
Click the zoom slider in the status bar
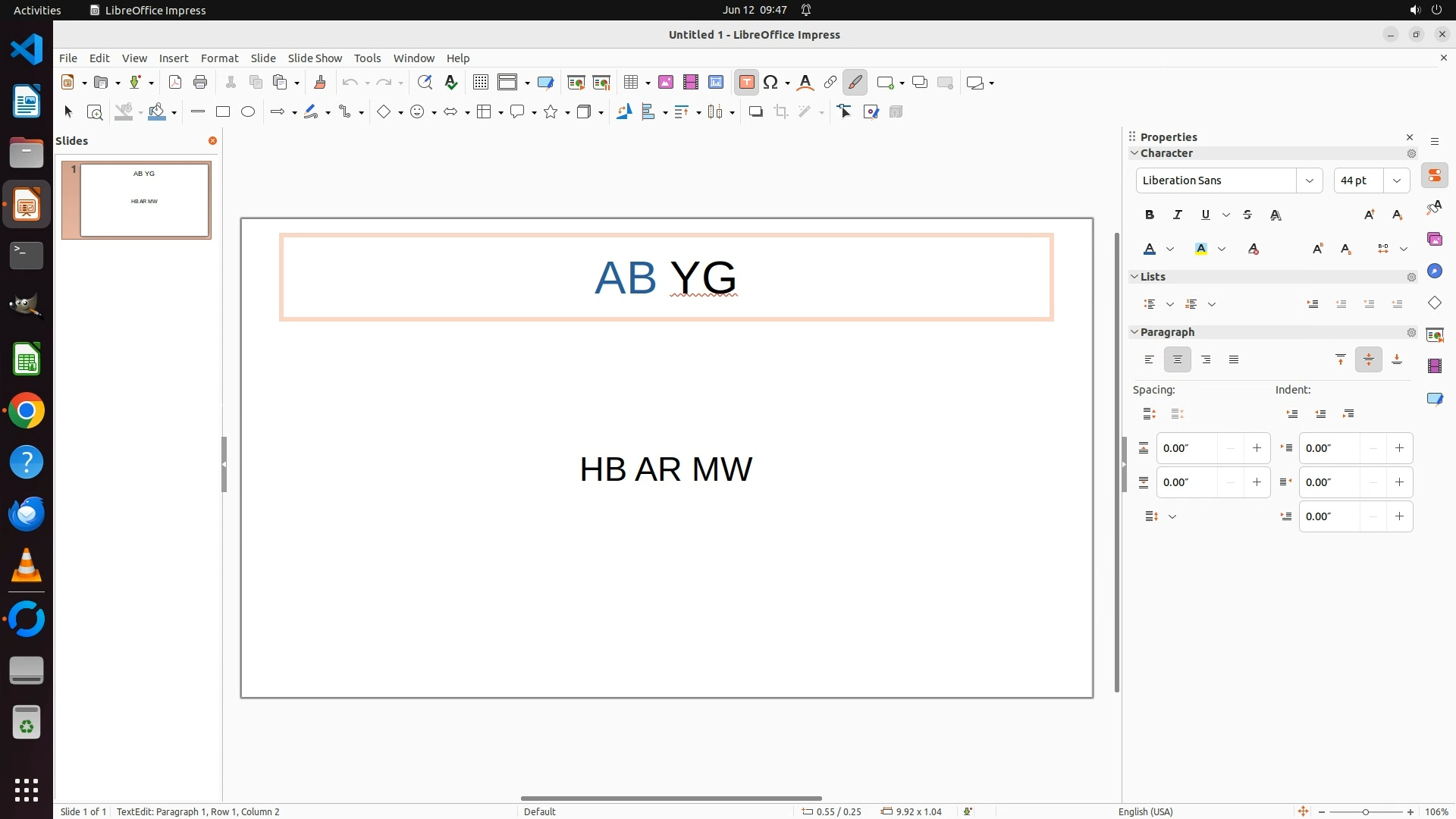[1365, 811]
